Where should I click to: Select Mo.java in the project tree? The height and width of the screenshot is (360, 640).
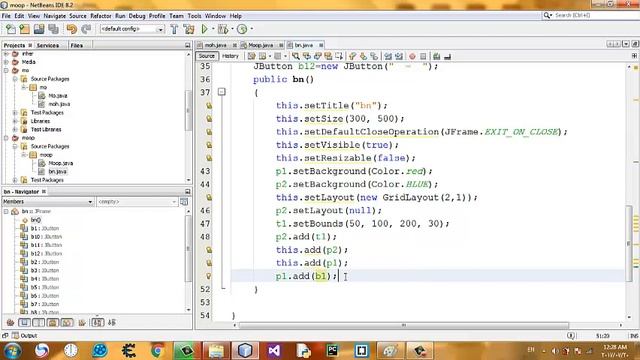click(58, 96)
